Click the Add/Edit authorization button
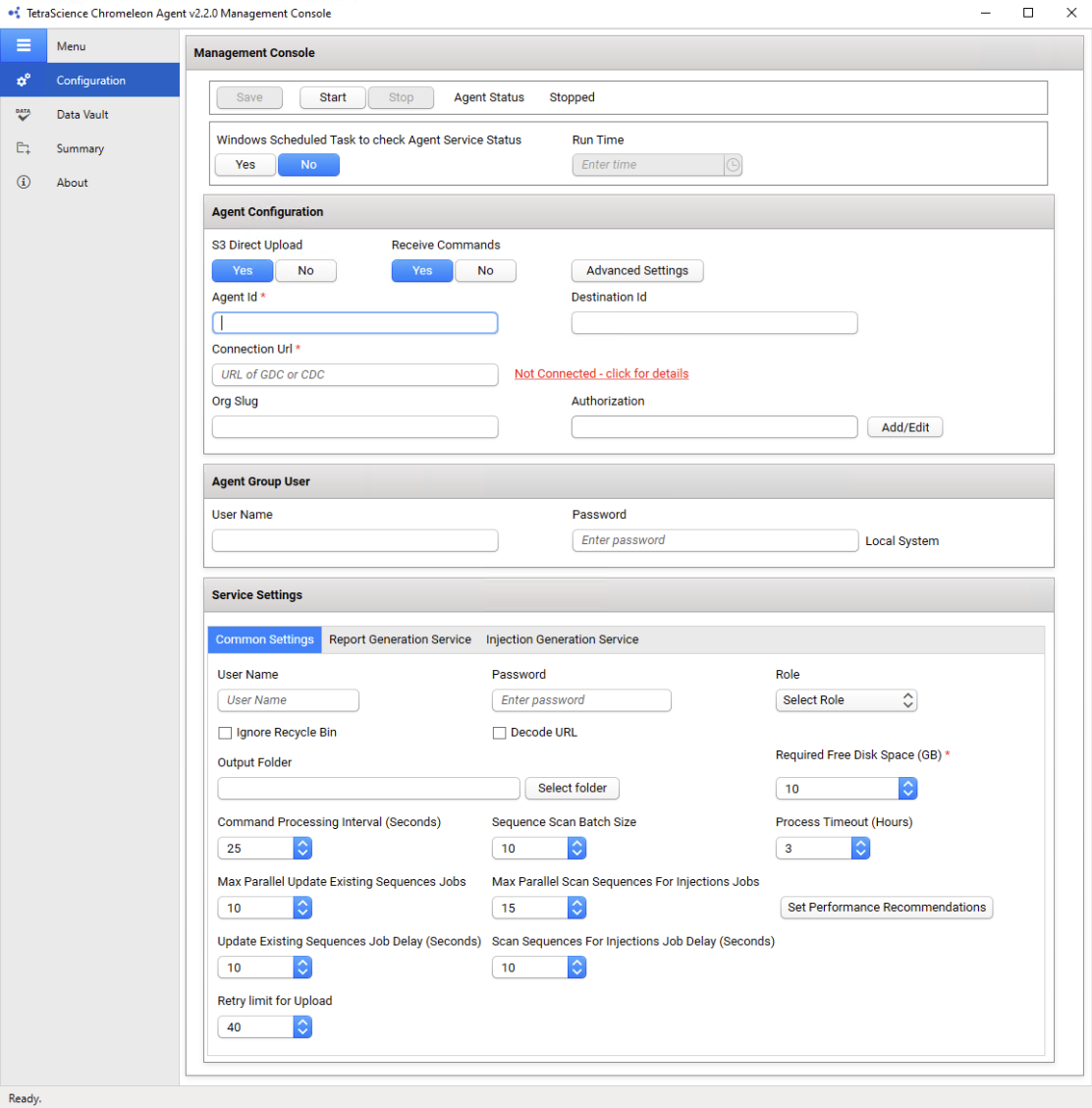 click(904, 427)
